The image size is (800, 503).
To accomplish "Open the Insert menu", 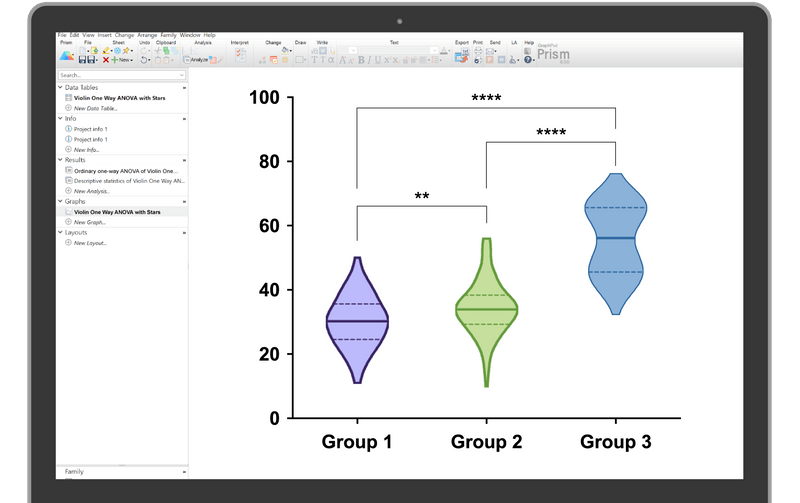I will point(105,35).
